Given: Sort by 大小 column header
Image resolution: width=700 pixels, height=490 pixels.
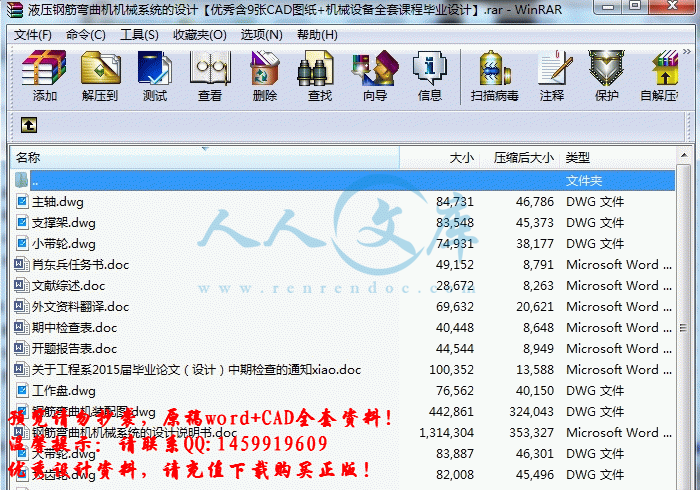Looking at the screenshot, I should [x=439, y=158].
